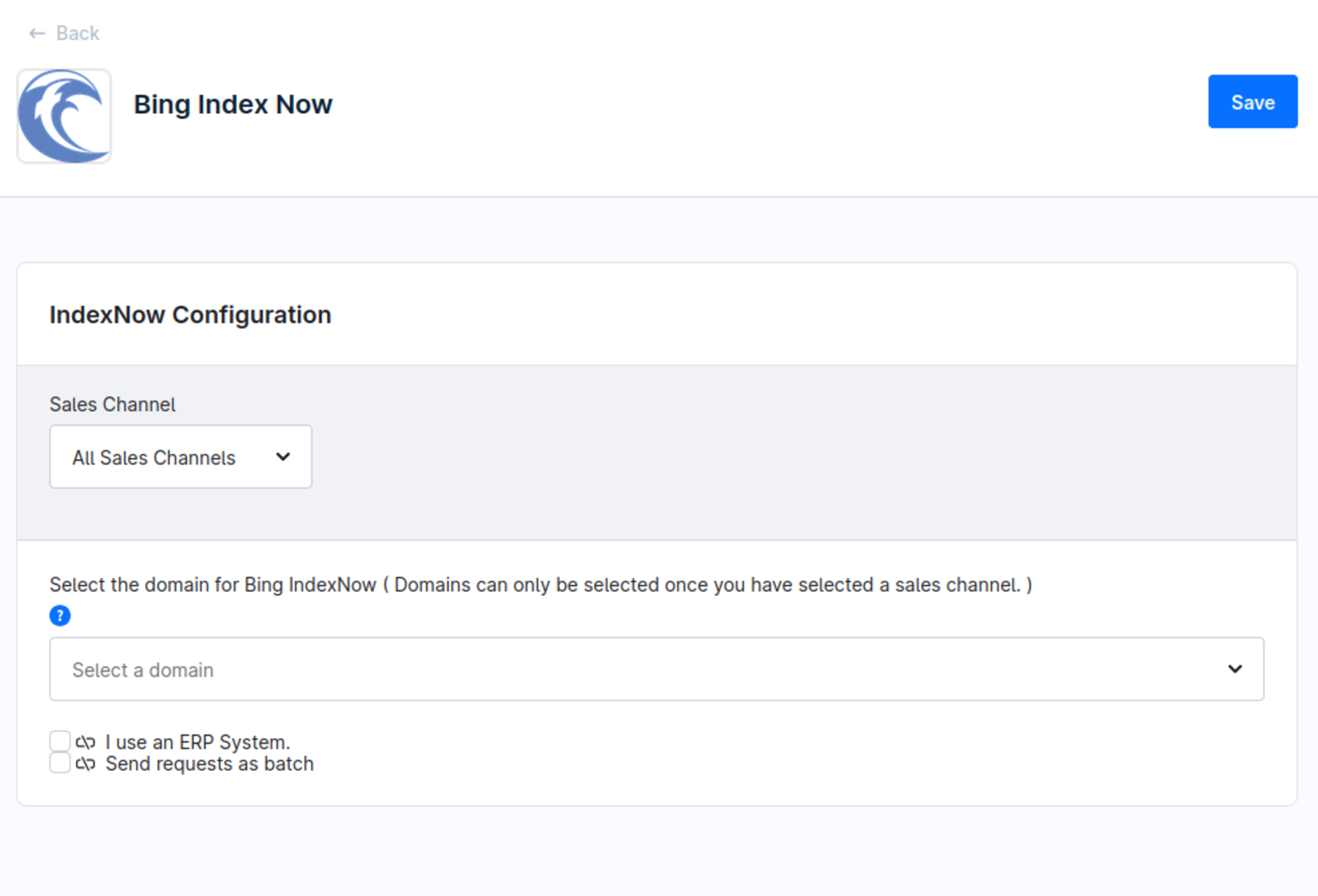This screenshot has width=1318, height=896.
Task: Click the IndexNow Configuration card heading
Action: (190, 314)
